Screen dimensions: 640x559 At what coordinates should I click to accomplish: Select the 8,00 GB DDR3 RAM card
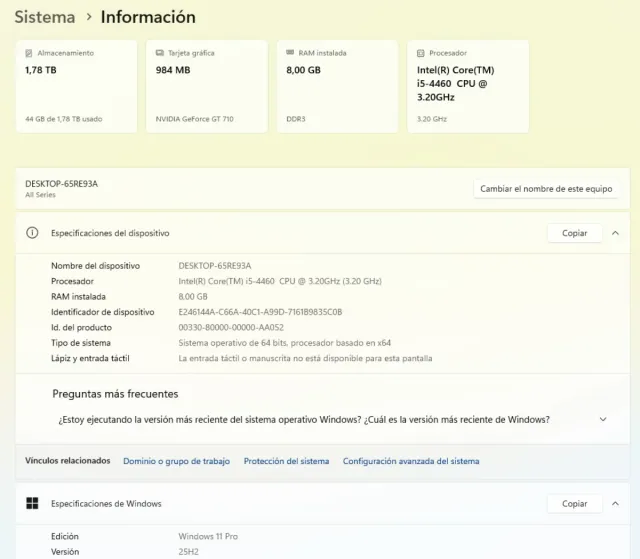(x=336, y=87)
